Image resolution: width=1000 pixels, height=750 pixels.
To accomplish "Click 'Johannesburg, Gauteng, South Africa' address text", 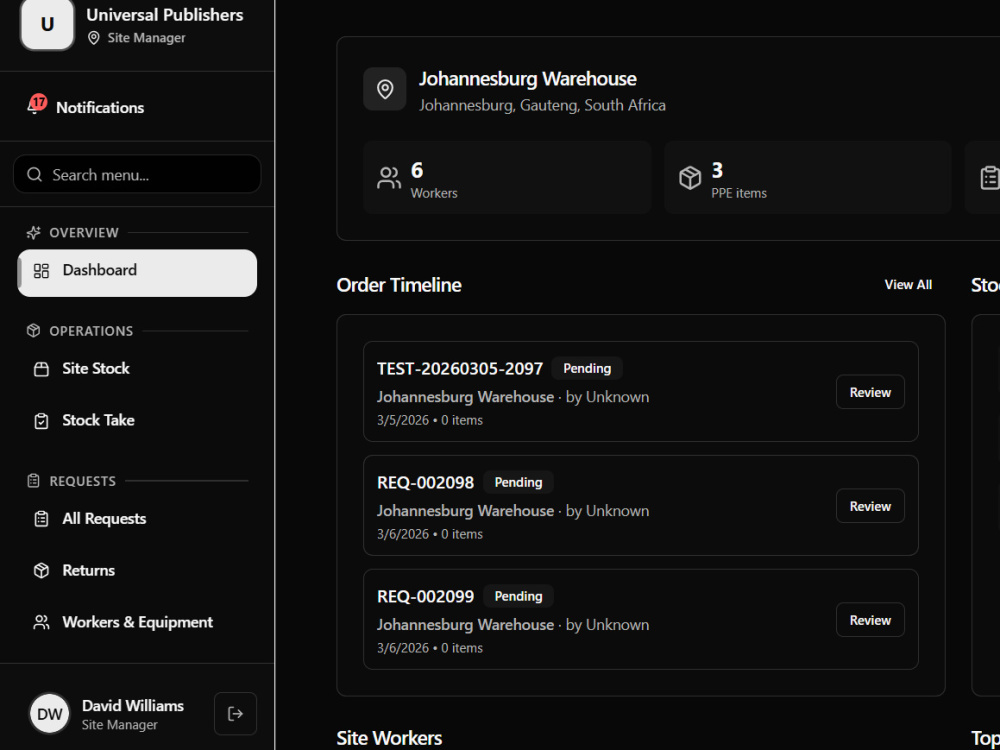I will pos(542,105).
